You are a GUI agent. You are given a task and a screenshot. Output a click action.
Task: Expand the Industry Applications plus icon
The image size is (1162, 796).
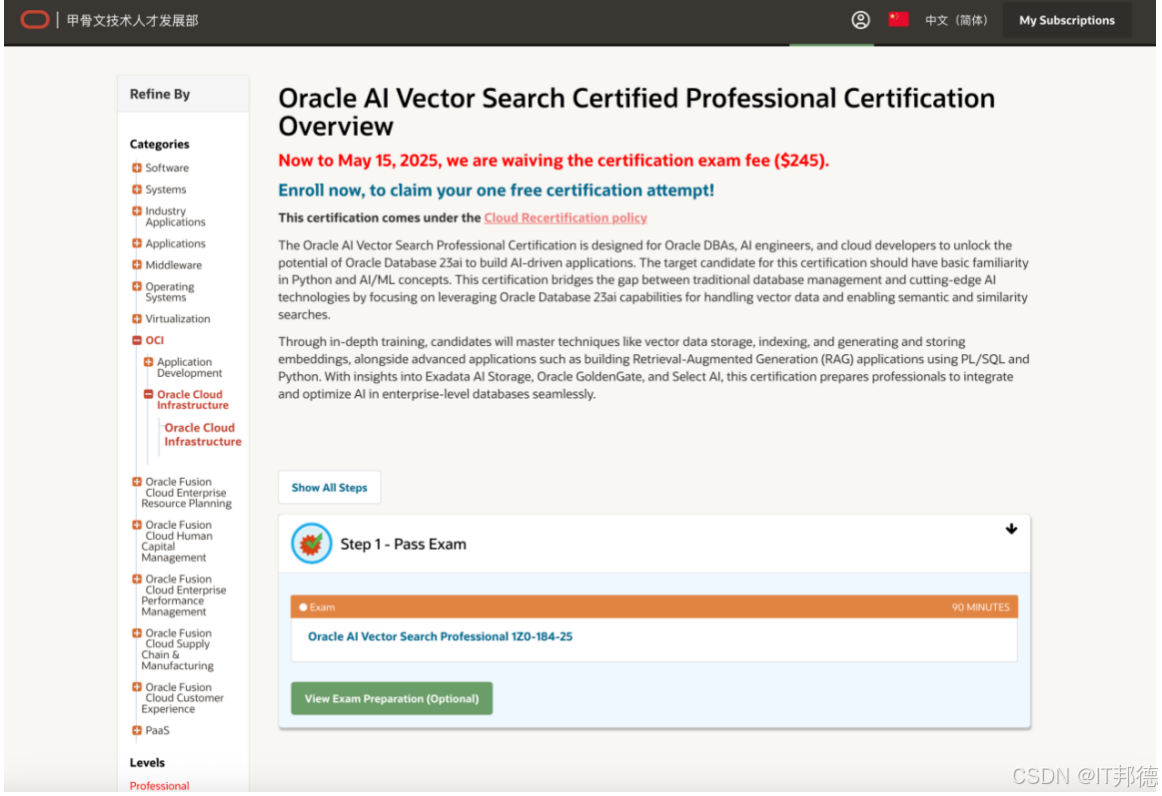pyautogui.click(x=136, y=210)
